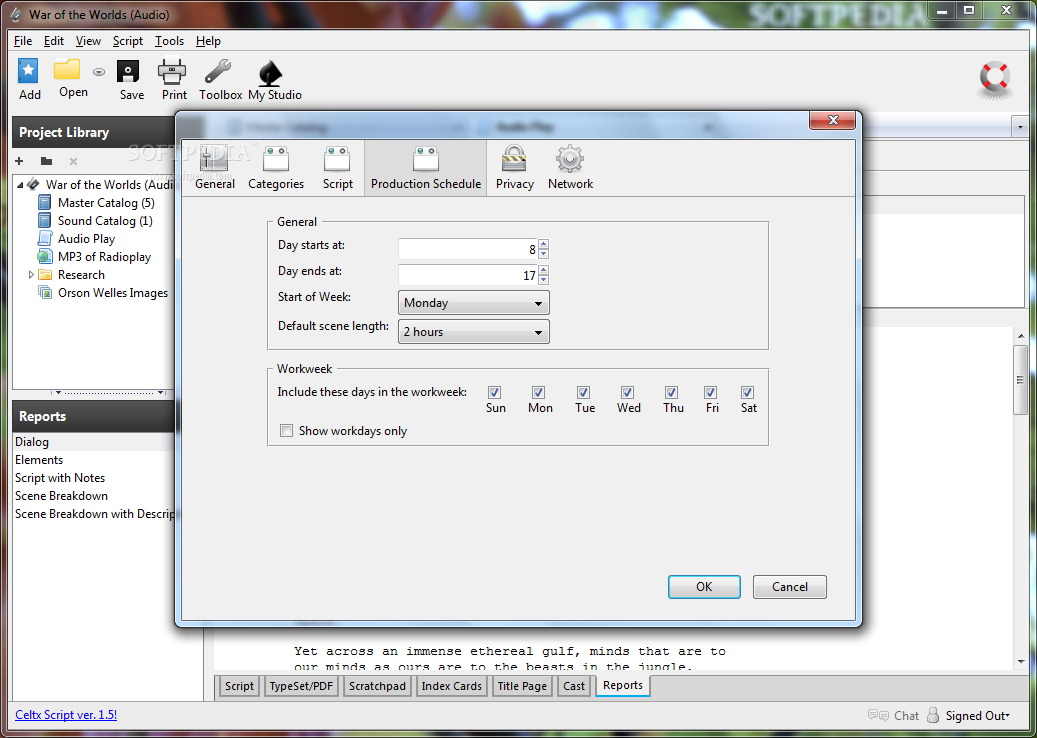Viewport: 1037px width, 738px height.
Task: Select MP3 of Radioplay item
Action: coord(104,257)
